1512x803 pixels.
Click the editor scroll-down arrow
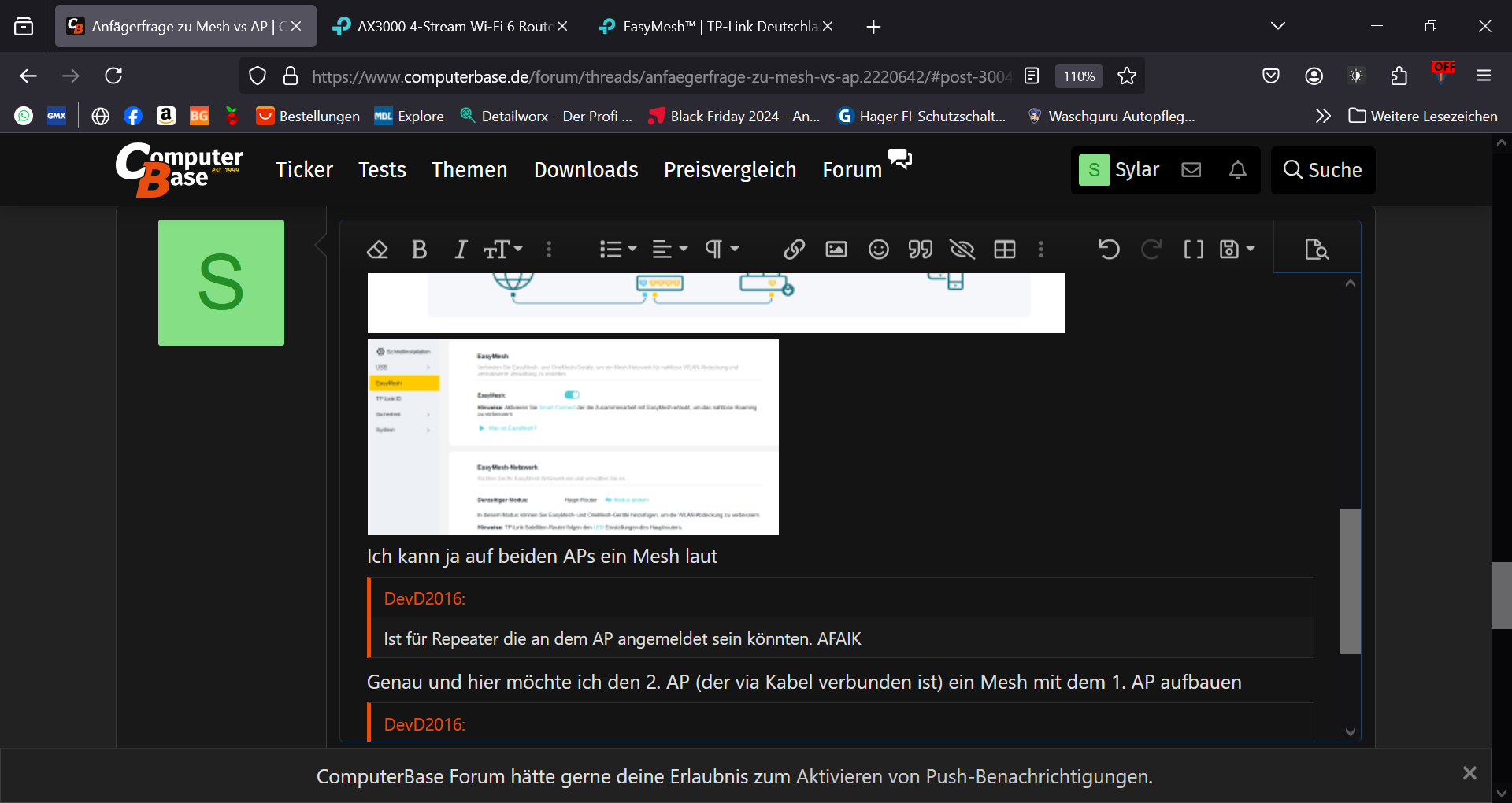point(1351,731)
